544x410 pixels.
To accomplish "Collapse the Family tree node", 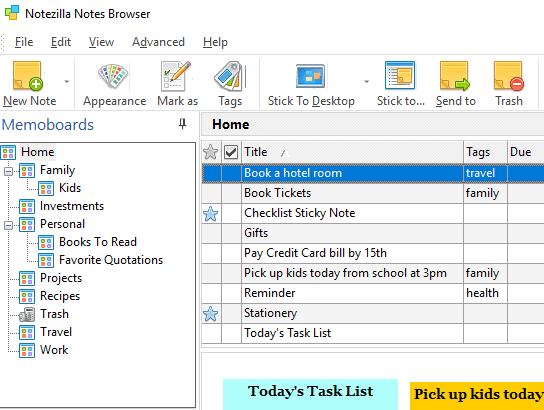I will coord(8,171).
